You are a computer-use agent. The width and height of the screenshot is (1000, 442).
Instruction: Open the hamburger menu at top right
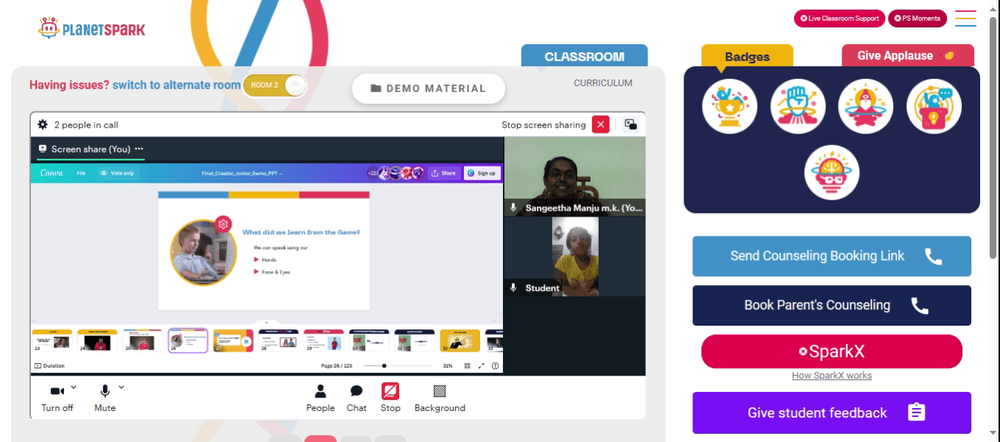966,18
